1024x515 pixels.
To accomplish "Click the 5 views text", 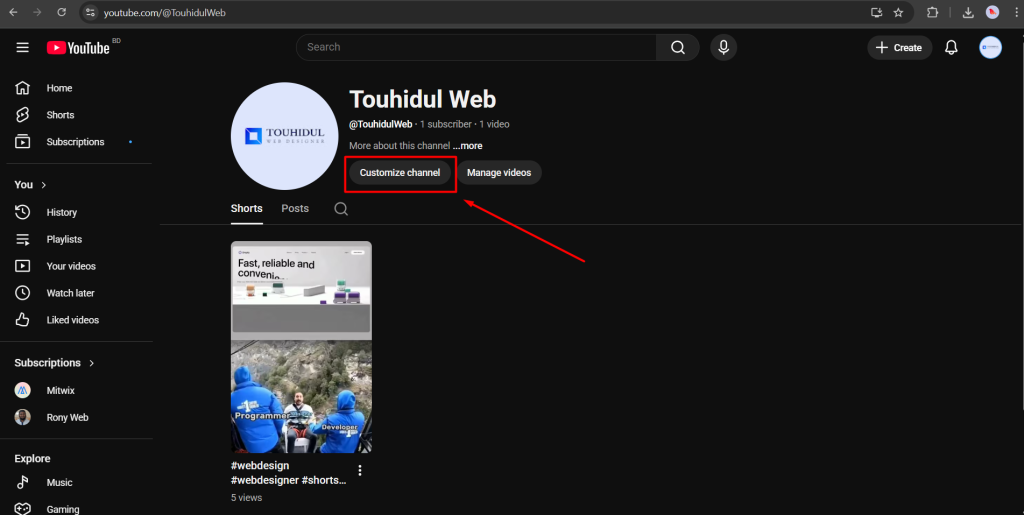I will pyautogui.click(x=246, y=497).
